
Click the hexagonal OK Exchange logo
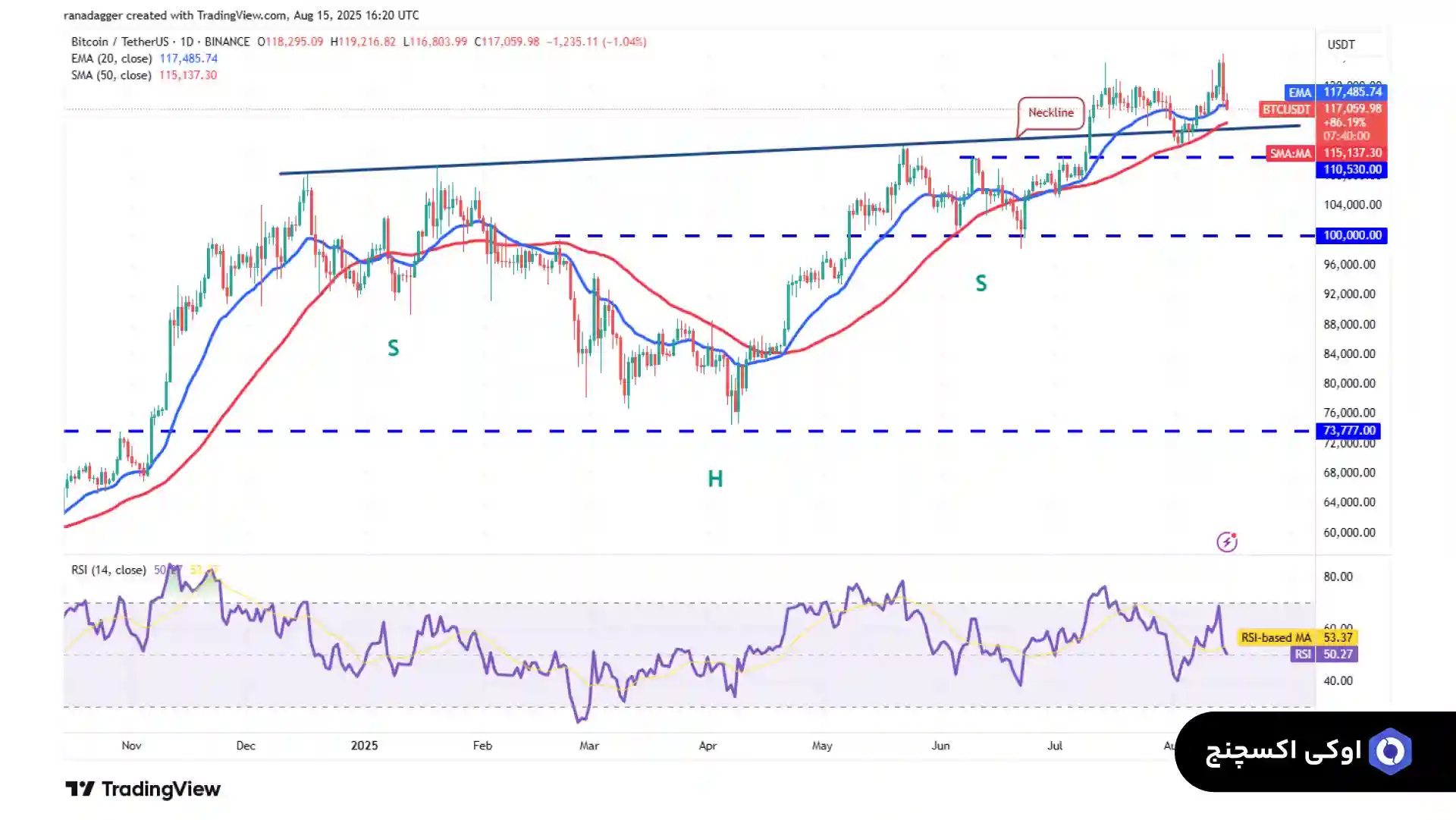coord(1390,751)
